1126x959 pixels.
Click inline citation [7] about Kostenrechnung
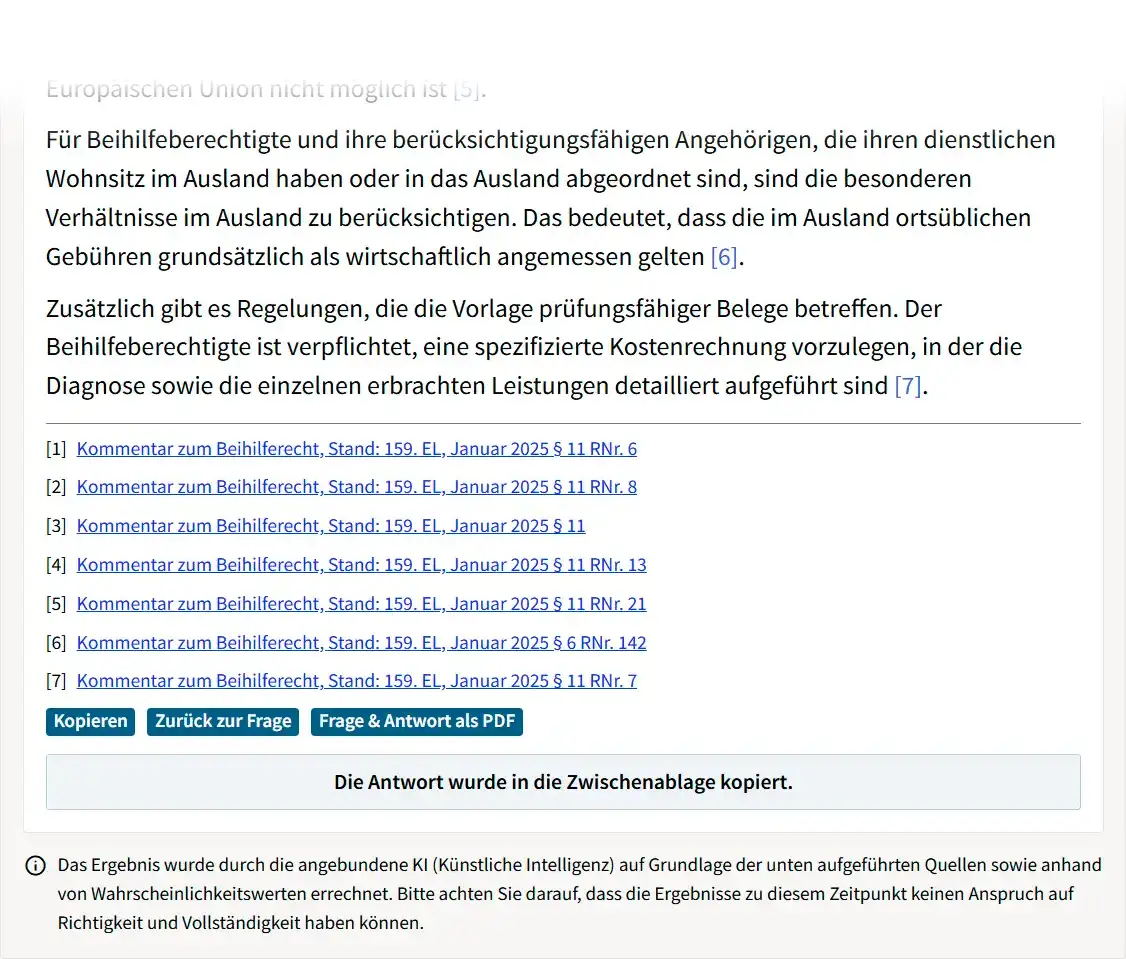[908, 385]
